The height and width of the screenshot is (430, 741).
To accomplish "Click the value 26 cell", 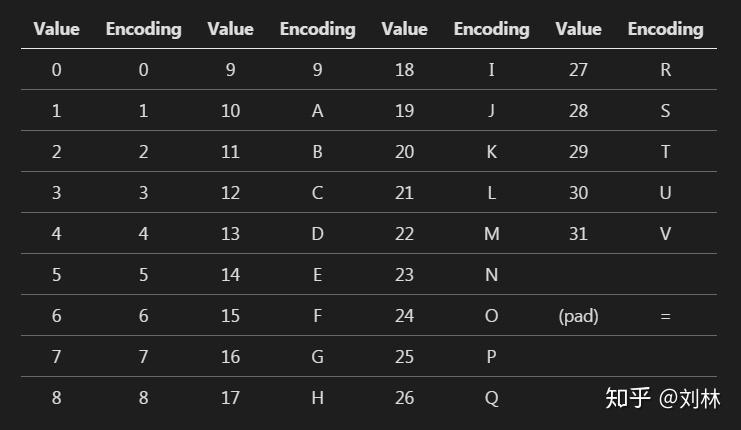I will (404, 398).
